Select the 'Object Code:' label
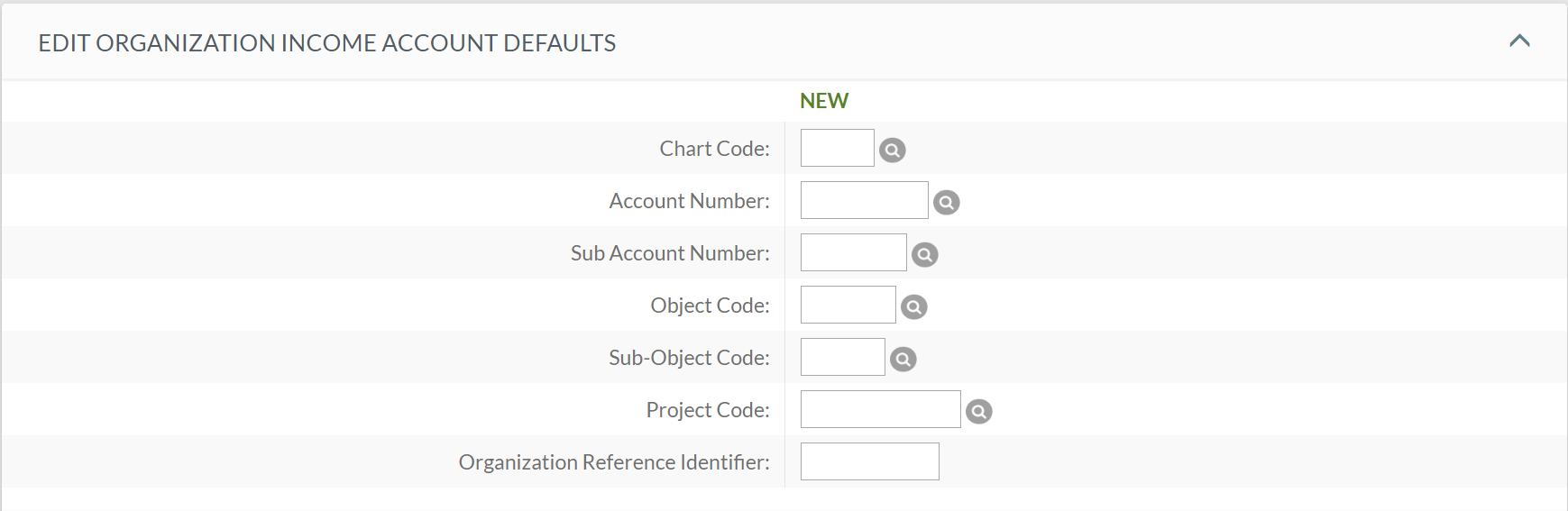The image size is (1568, 511). pos(711,306)
